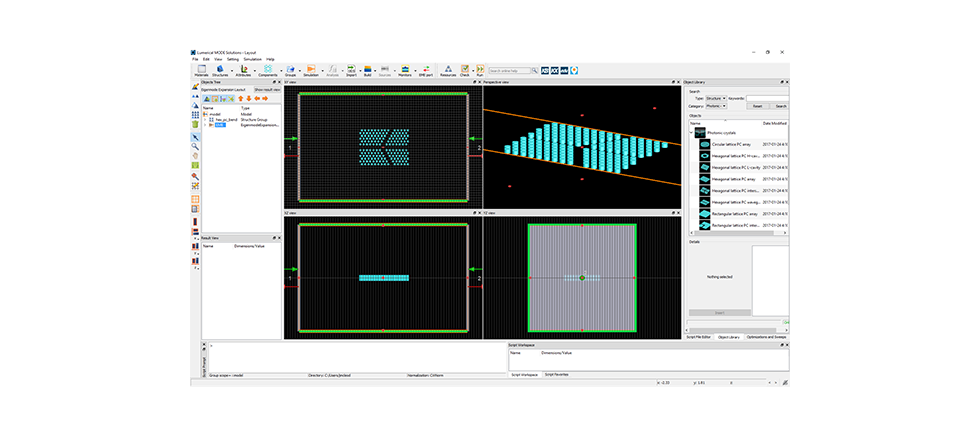Click the EME port toolbar icon
The width and height of the screenshot is (980, 436).
click(426, 69)
